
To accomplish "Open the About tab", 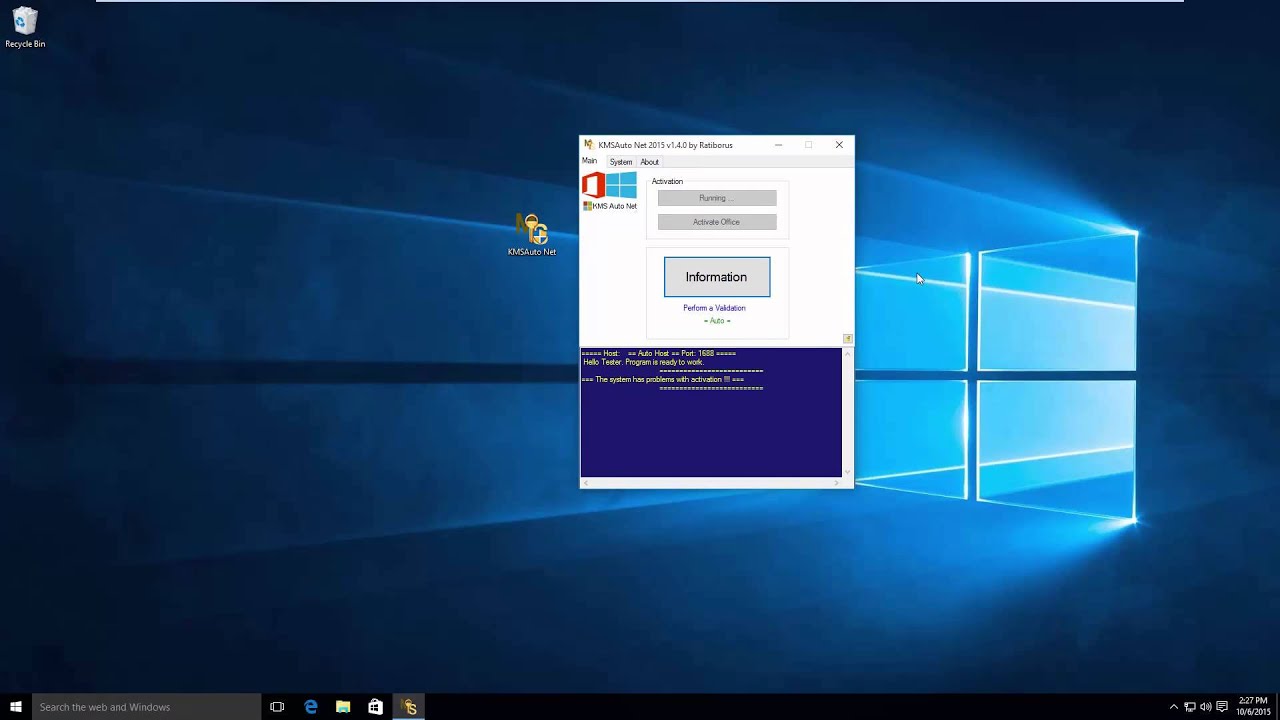I will click(x=650, y=162).
